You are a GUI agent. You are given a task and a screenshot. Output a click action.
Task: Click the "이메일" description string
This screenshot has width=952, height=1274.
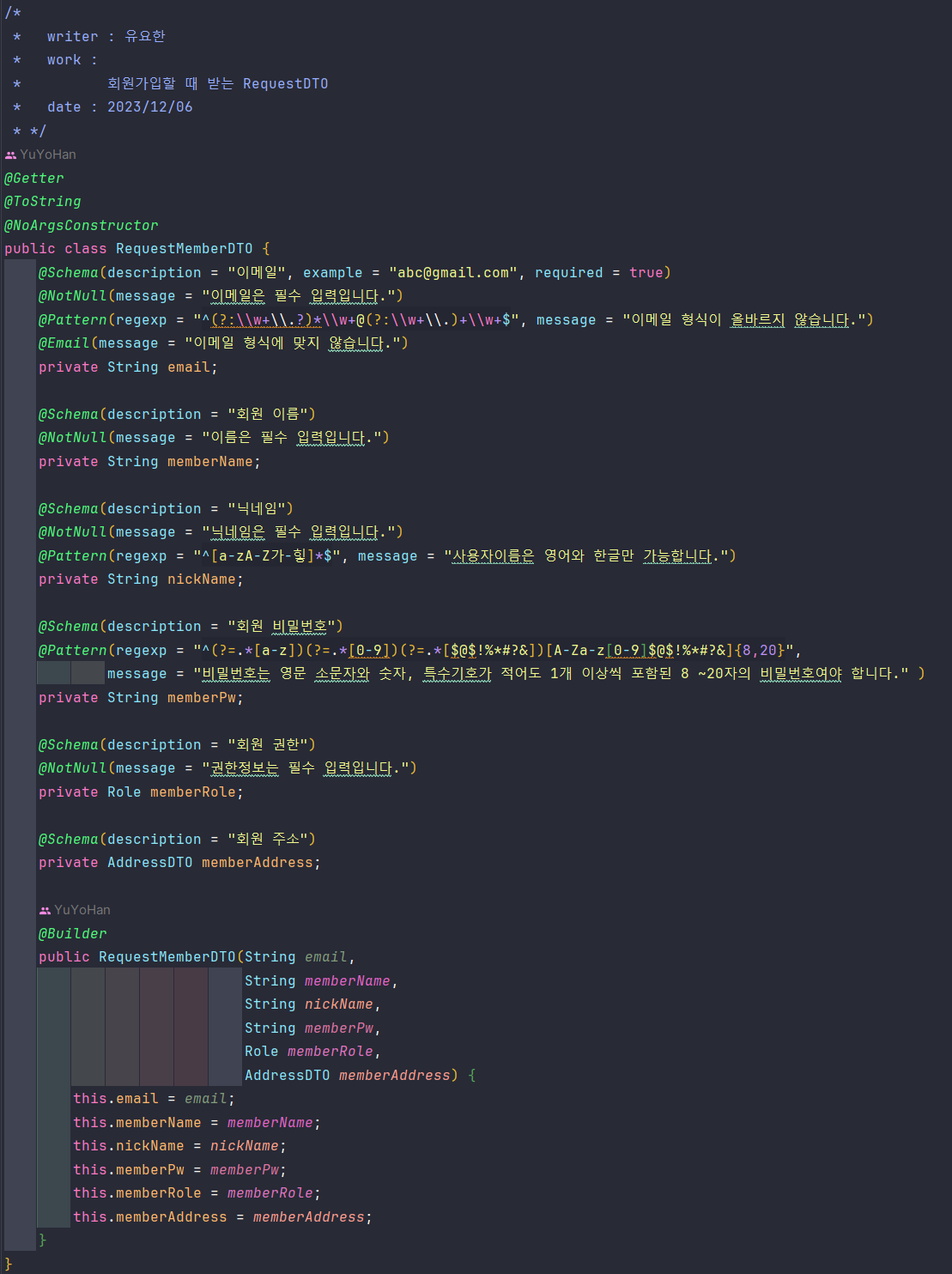(x=257, y=272)
